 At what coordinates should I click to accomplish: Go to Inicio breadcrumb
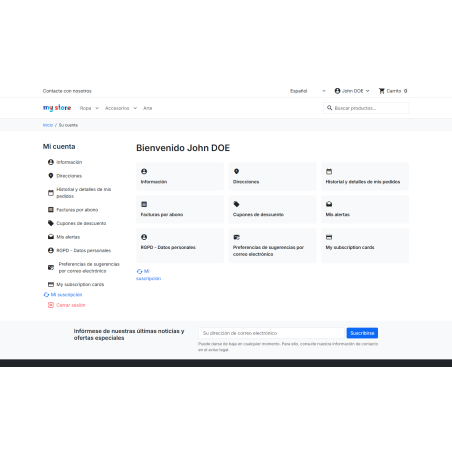click(48, 125)
